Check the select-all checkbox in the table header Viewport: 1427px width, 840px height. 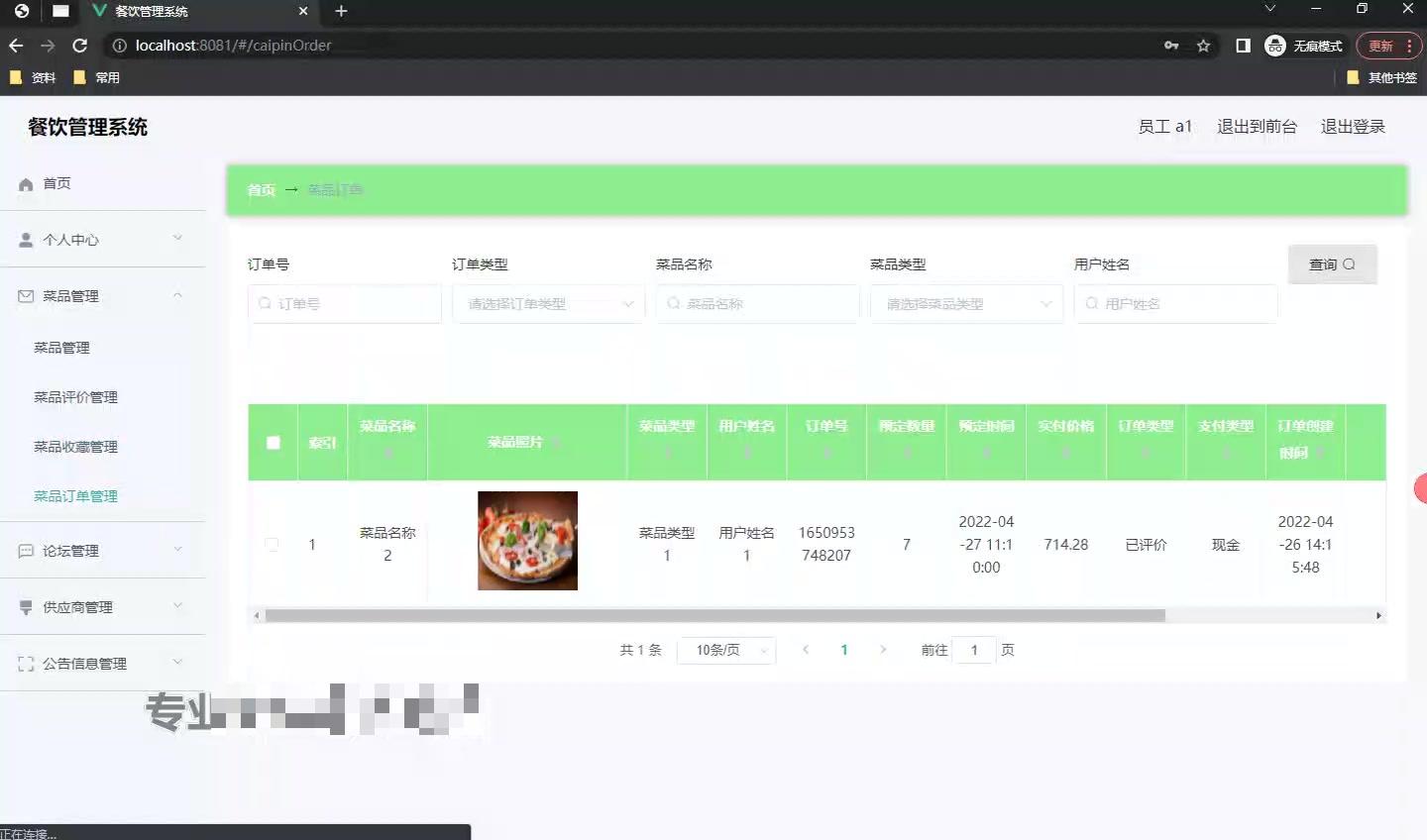[273, 443]
